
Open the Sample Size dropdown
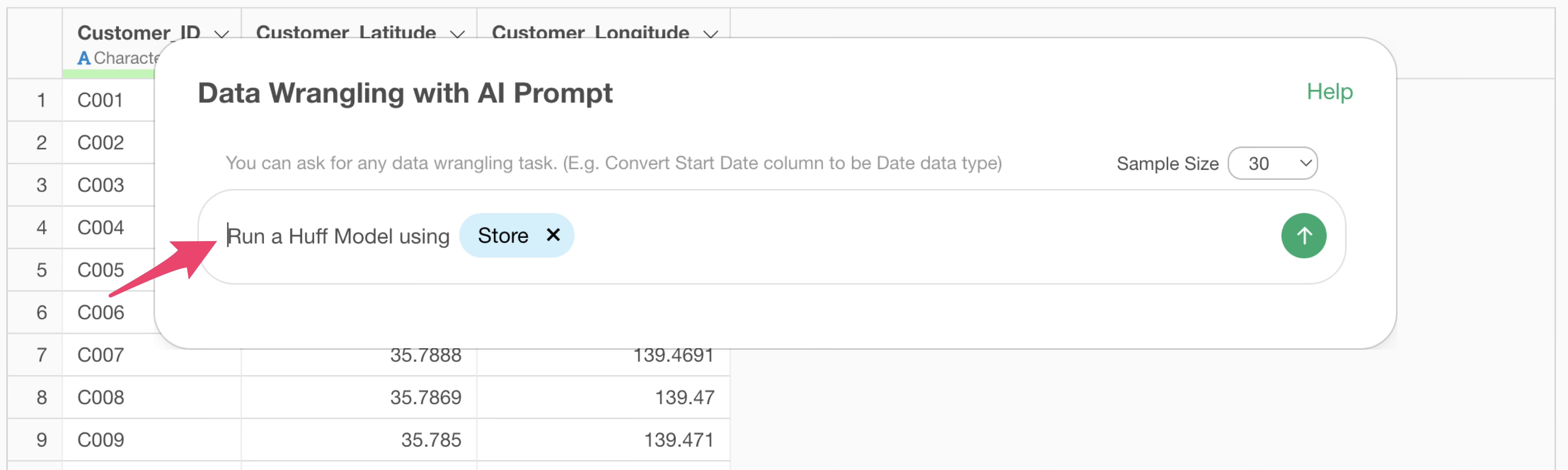1272,163
